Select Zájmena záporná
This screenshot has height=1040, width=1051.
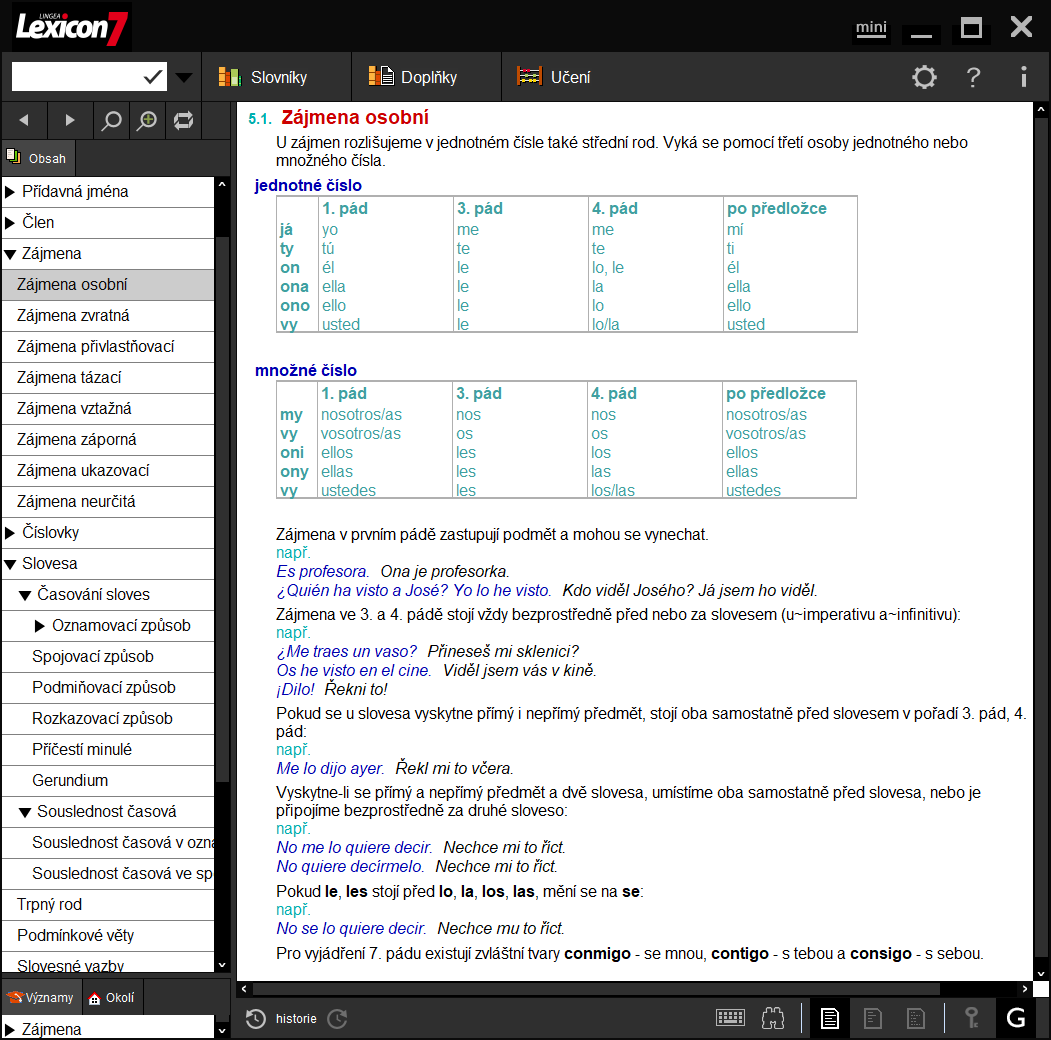tap(108, 440)
